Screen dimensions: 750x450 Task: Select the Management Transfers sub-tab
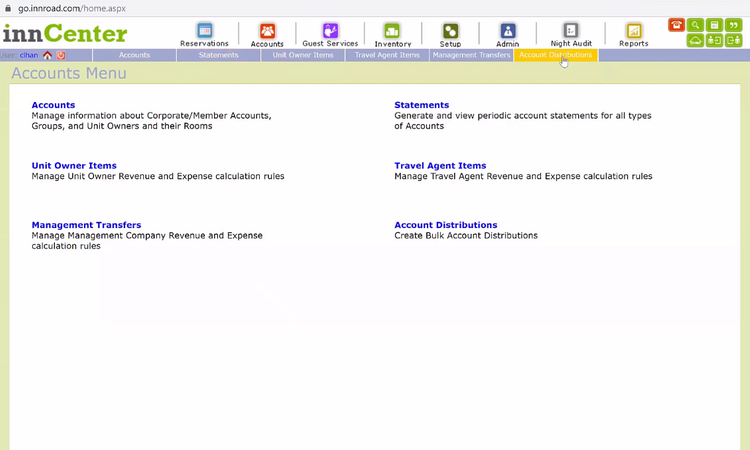(471, 55)
